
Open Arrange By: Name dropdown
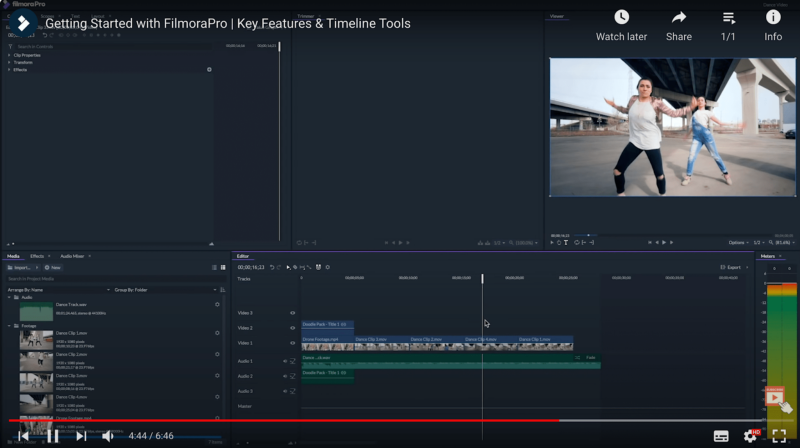click(x=59, y=290)
